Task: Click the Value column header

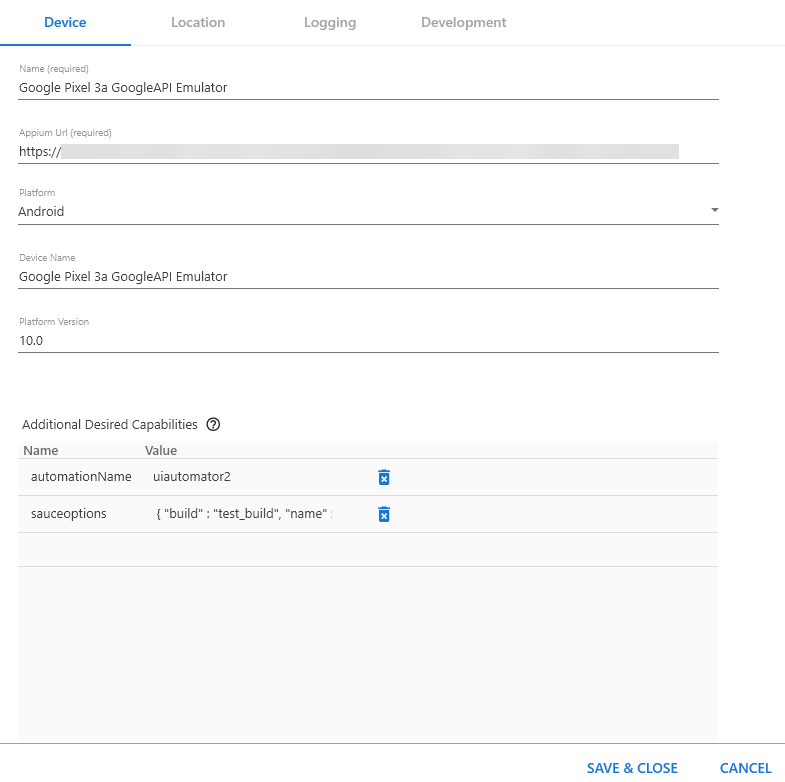Action: 161,451
